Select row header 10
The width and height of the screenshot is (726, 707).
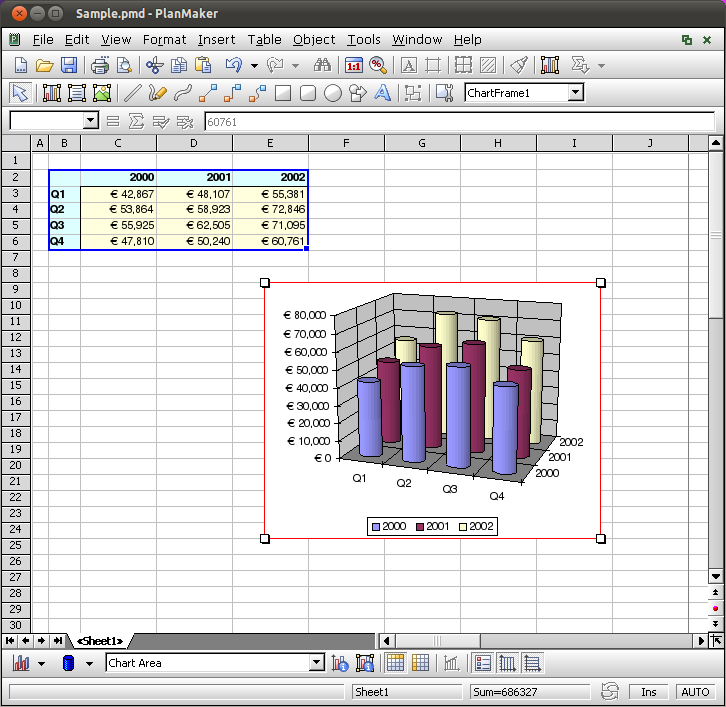tap(16, 305)
